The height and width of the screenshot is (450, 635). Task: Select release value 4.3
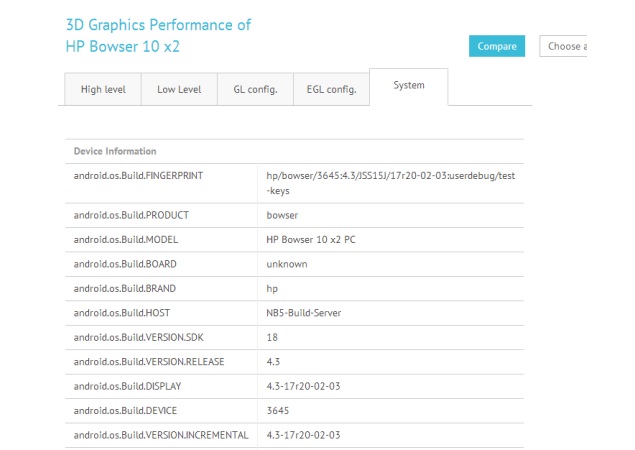[x=273, y=362]
